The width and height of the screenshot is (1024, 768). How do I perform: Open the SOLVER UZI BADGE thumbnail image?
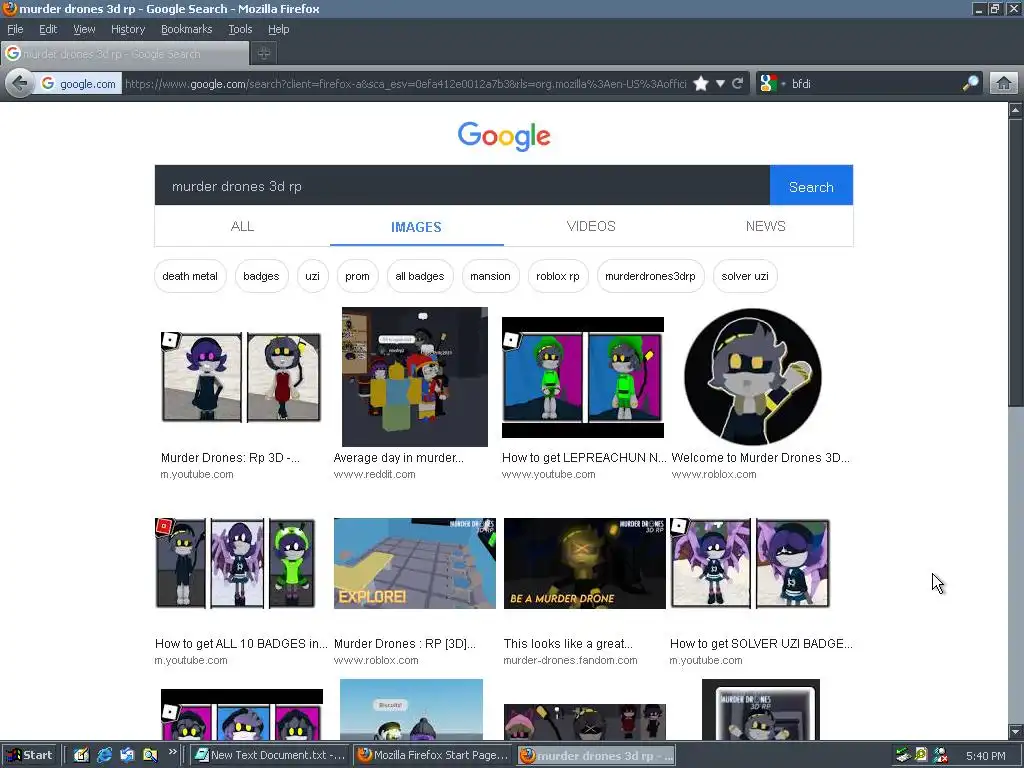coord(750,563)
